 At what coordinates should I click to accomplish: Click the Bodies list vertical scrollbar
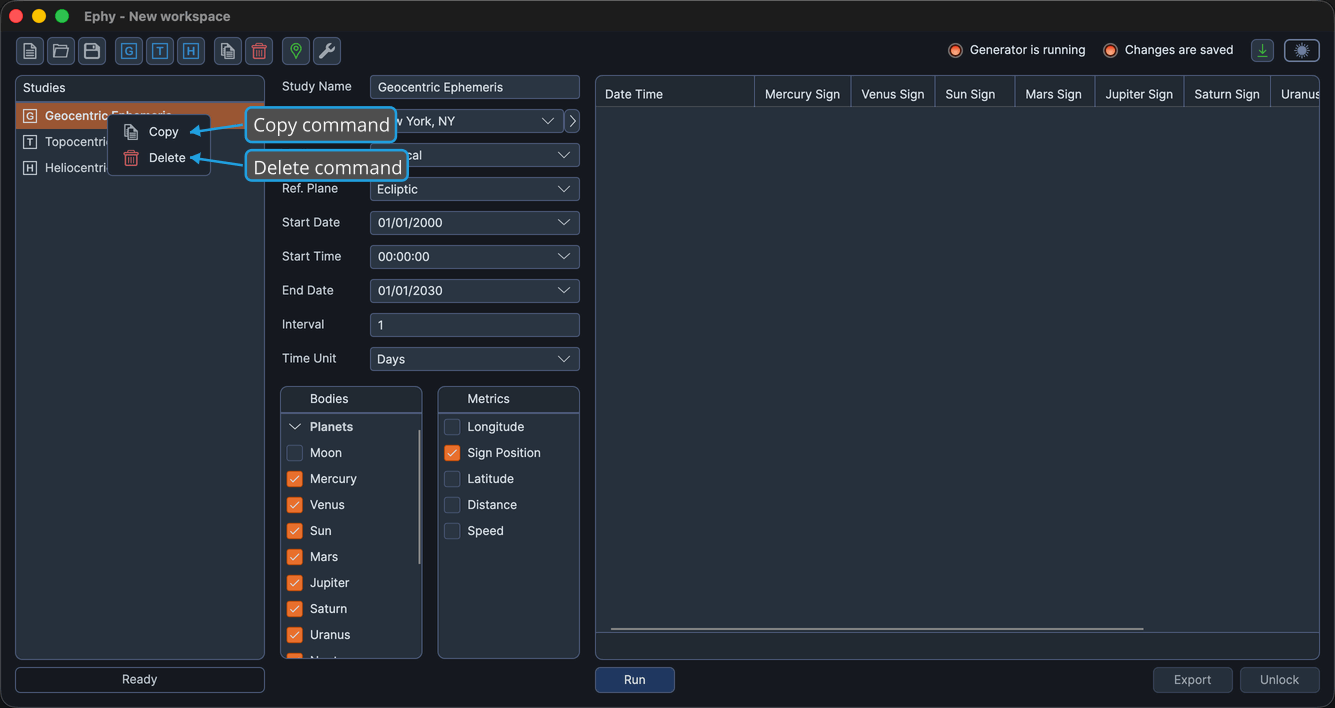point(419,496)
